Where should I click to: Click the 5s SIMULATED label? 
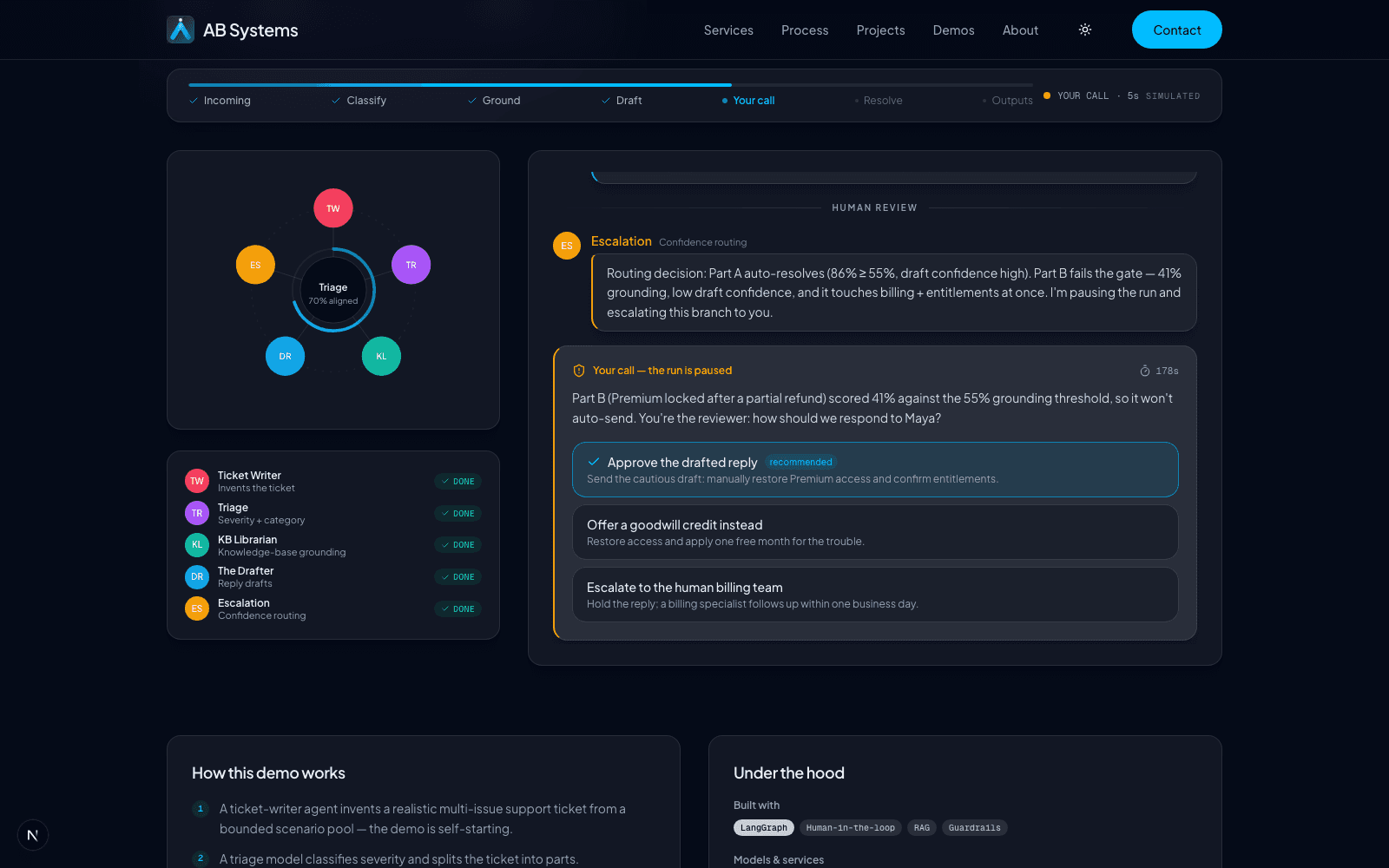1163,96
